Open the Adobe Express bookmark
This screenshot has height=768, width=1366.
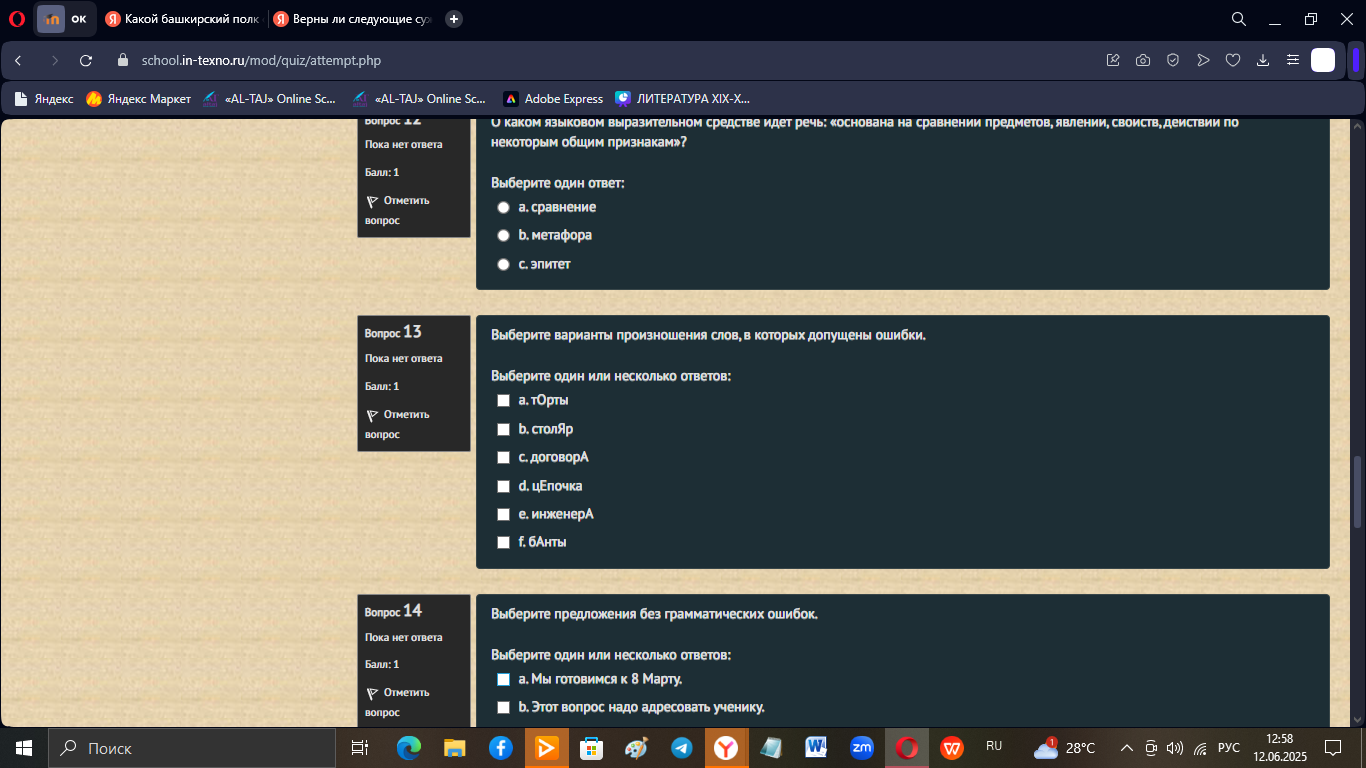553,99
